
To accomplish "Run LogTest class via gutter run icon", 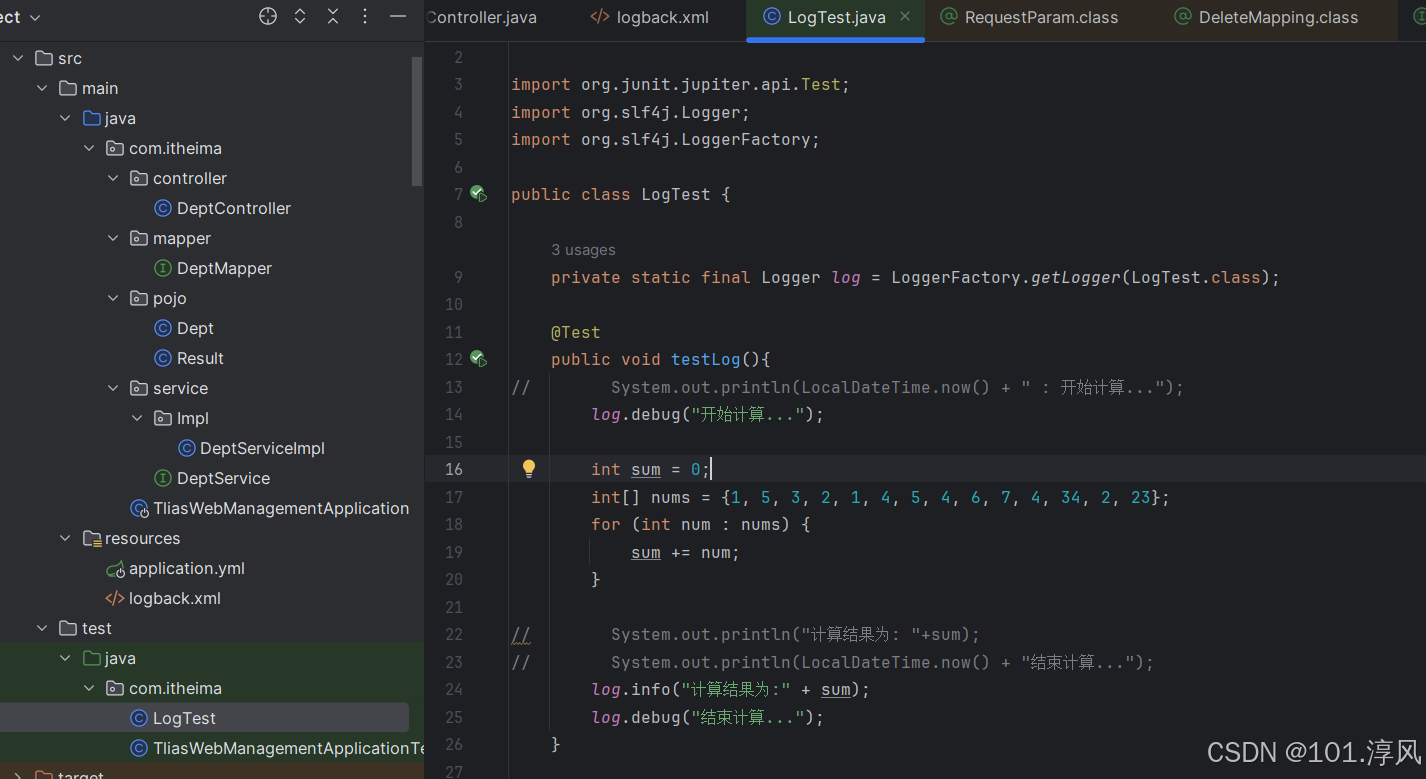I will 478,194.
